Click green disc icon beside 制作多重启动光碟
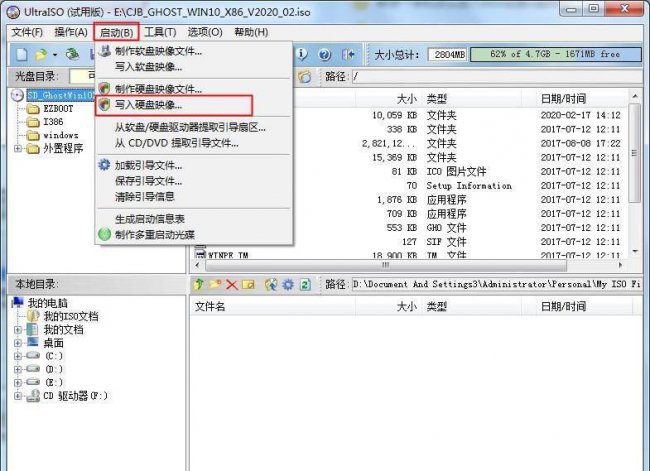This screenshot has width=650, height=471. point(104,234)
